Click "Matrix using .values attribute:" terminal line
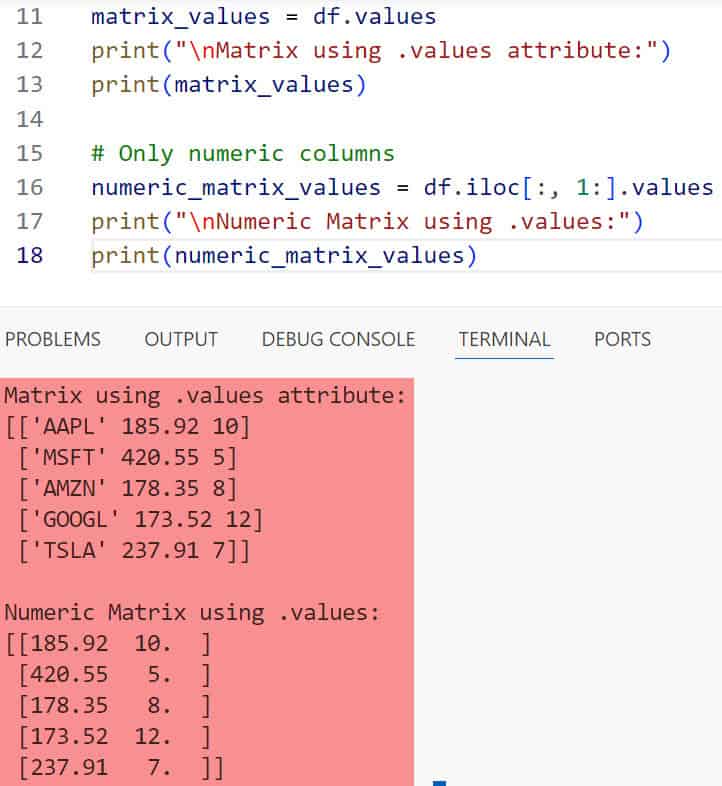This screenshot has height=786, width=722. 205,396
